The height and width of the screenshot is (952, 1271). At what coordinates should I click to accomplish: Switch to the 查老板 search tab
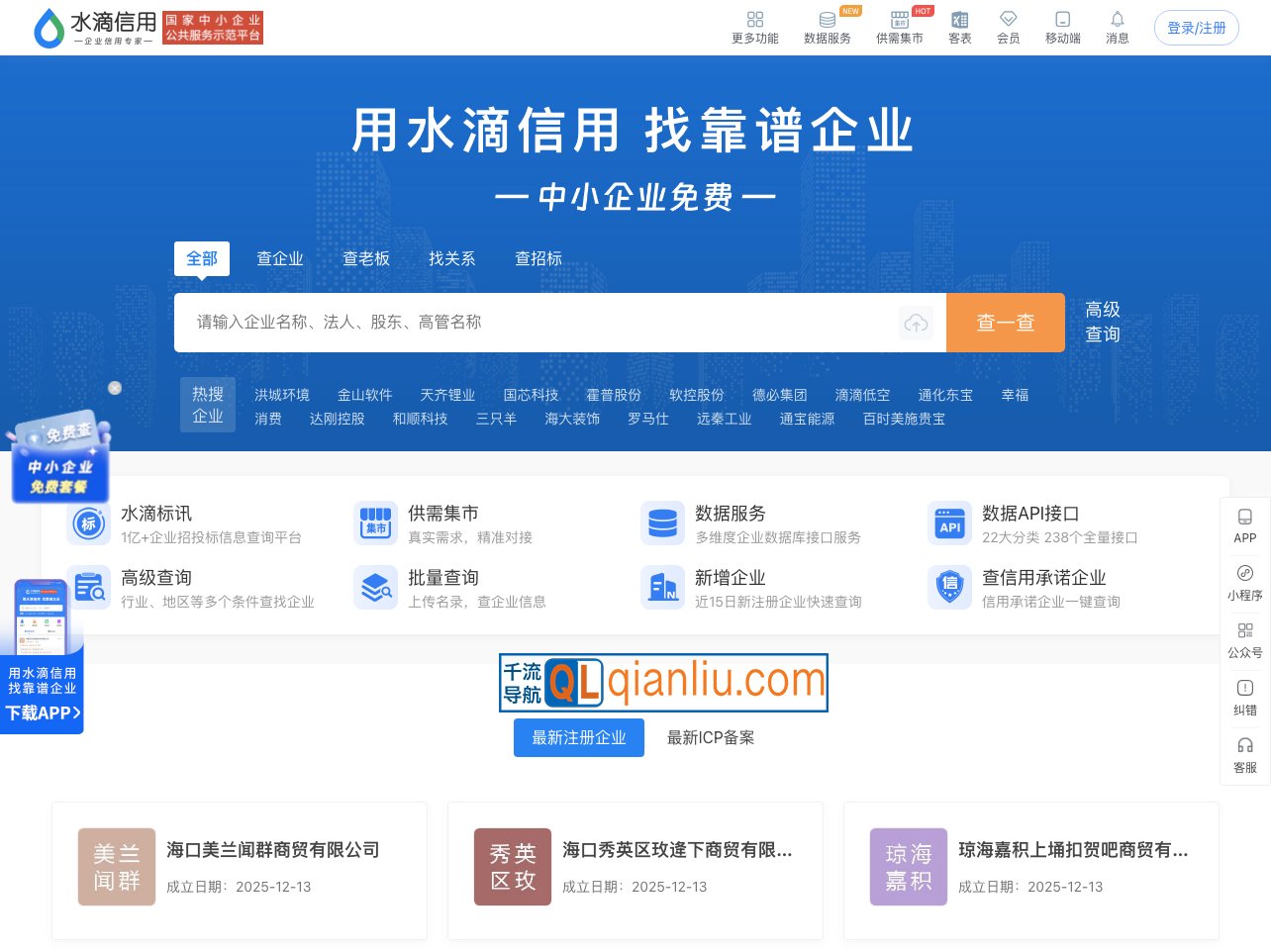point(367,258)
